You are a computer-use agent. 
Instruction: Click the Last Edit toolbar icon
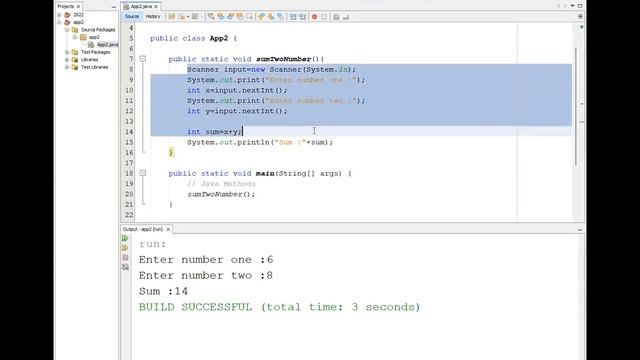tap(172, 17)
